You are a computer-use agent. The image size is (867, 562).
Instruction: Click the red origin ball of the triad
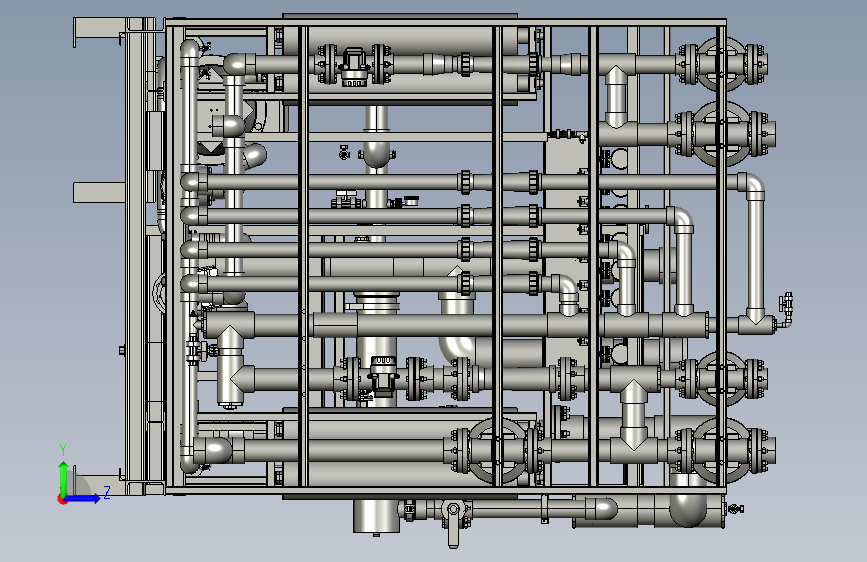(x=62, y=499)
